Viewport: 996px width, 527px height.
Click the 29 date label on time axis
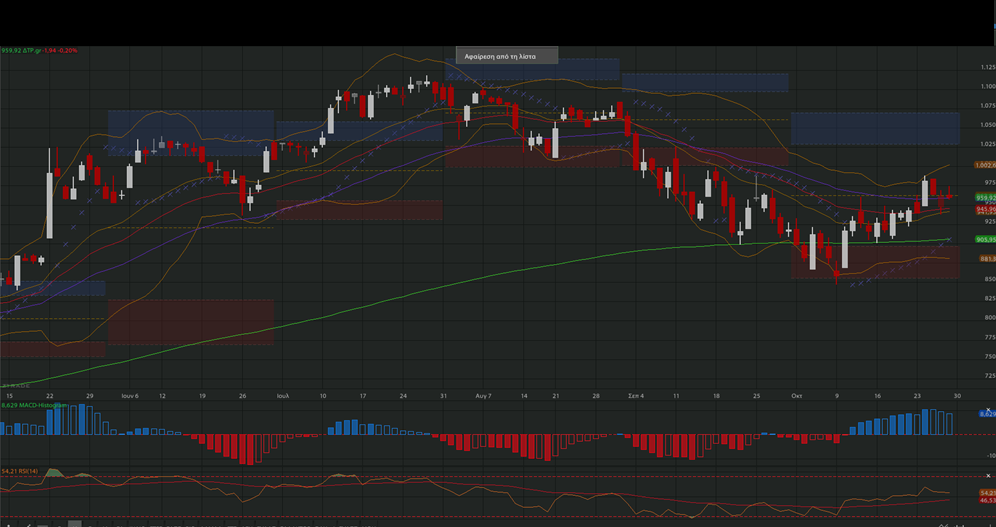click(90, 396)
